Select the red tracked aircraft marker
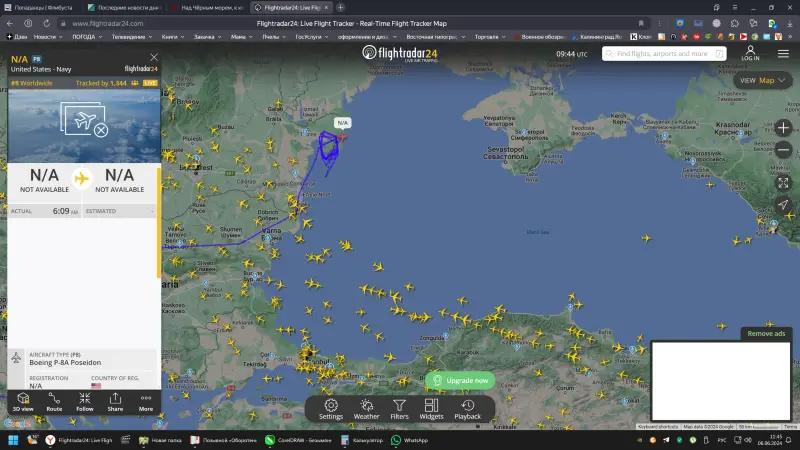The width and height of the screenshot is (800, 450). tap(342, 137)
